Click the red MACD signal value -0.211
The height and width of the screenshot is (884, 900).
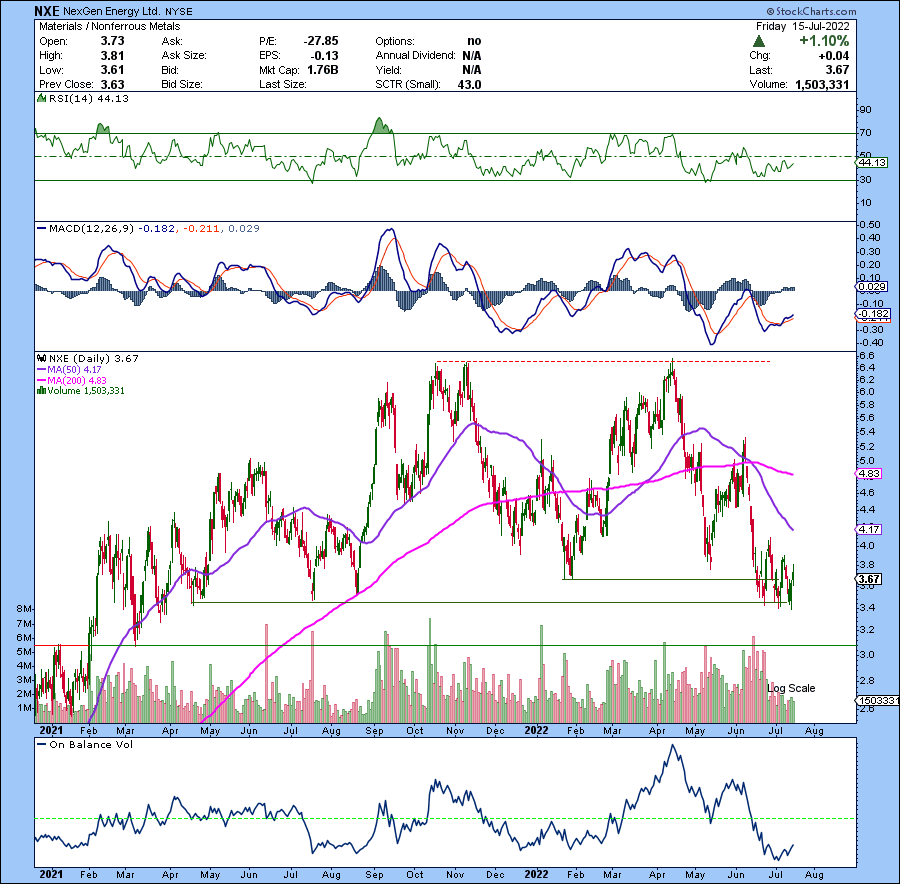[x=201, y=228]
